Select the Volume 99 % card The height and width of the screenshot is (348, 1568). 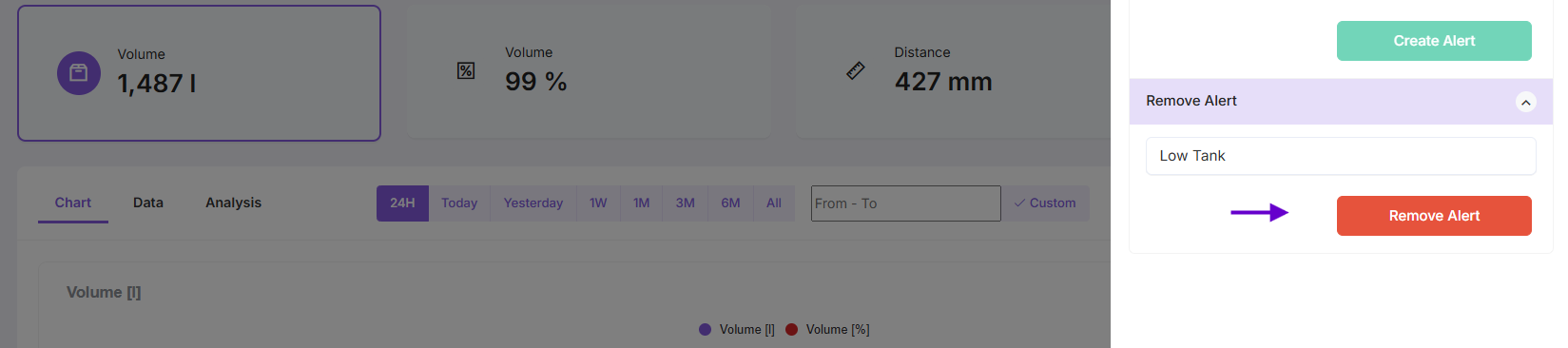pos(589,72)
